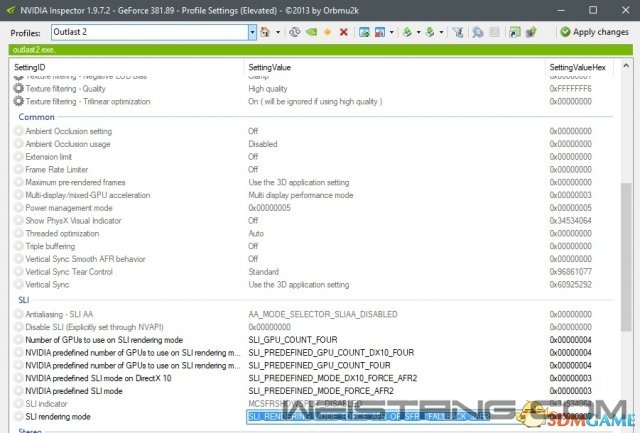Click the High quality setting value

tap(268, 89)
